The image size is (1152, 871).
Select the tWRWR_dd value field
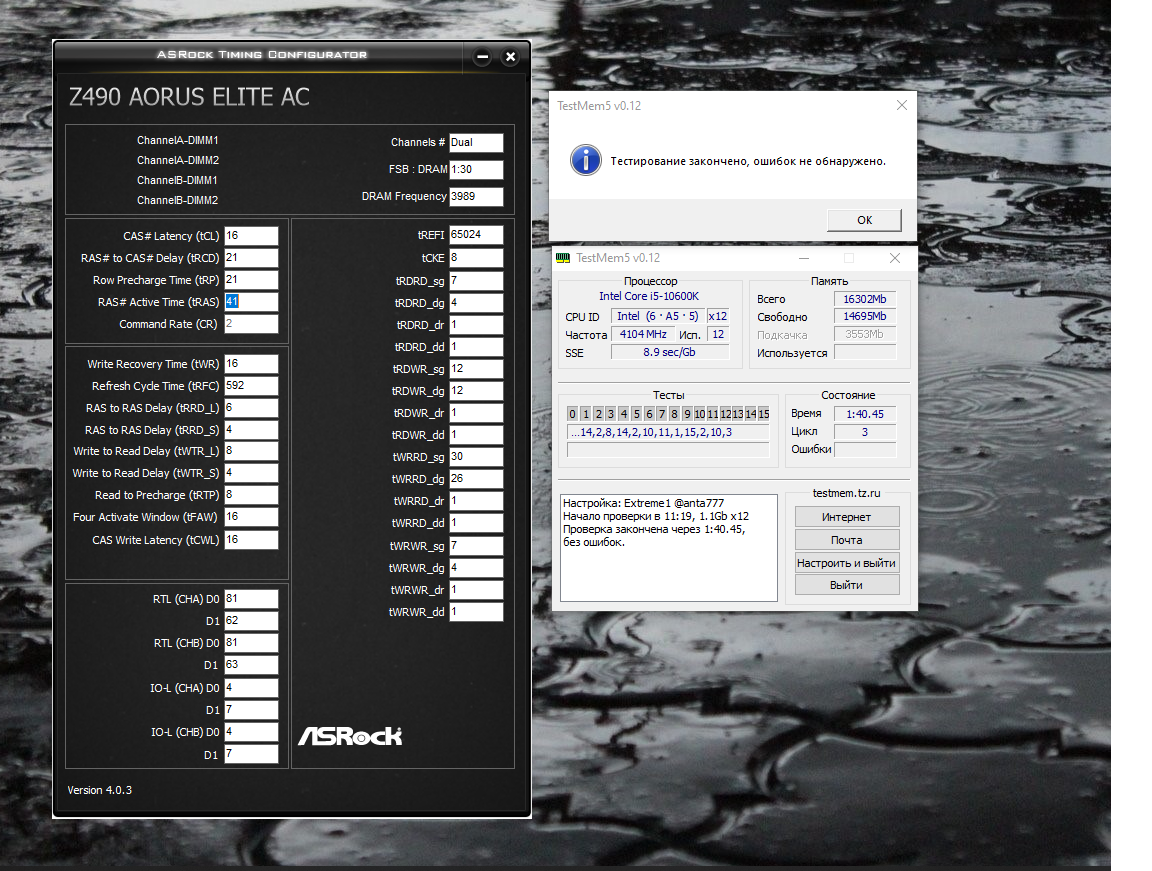pos(476,612)
